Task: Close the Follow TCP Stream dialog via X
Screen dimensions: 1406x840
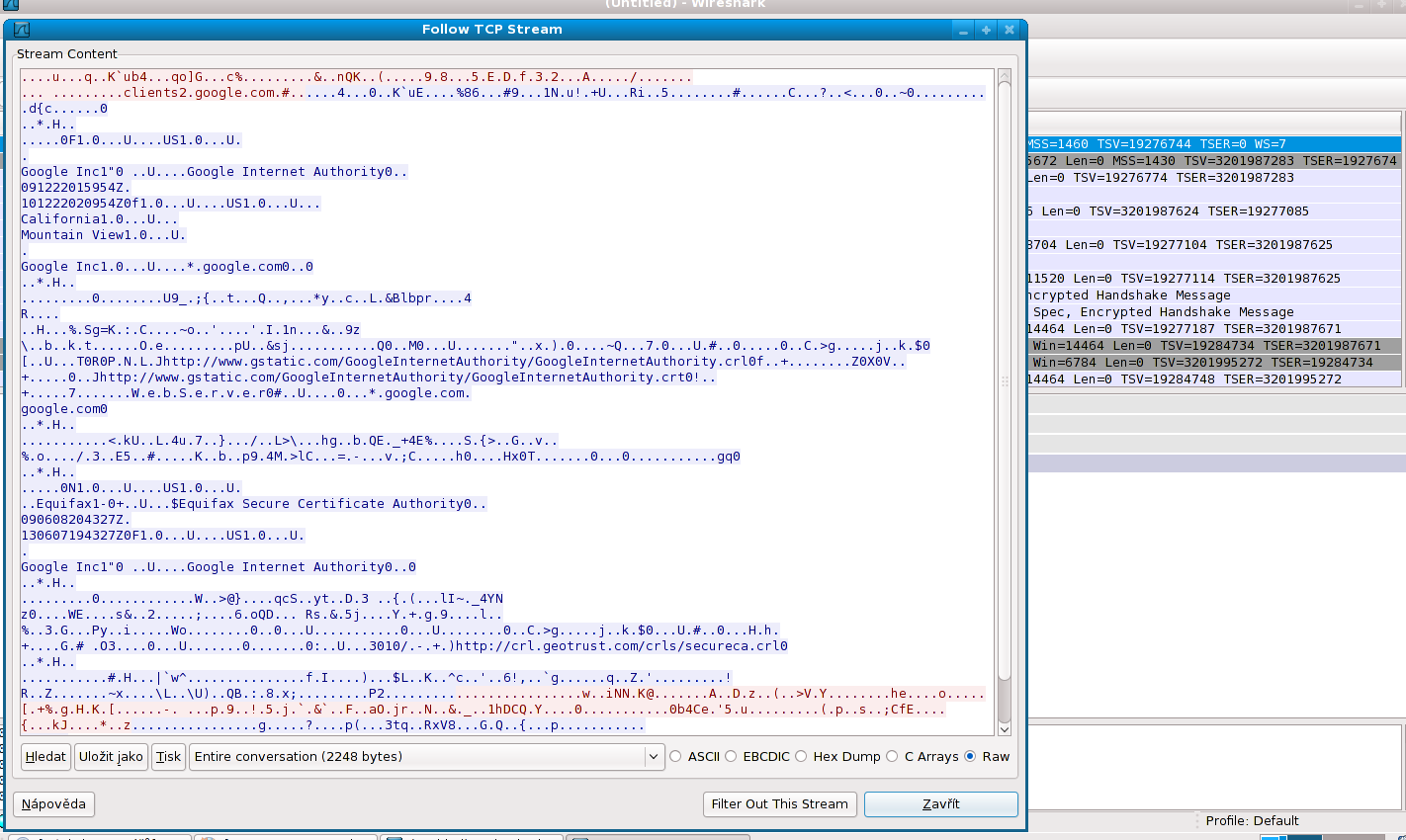Action: coord(1010,30)
